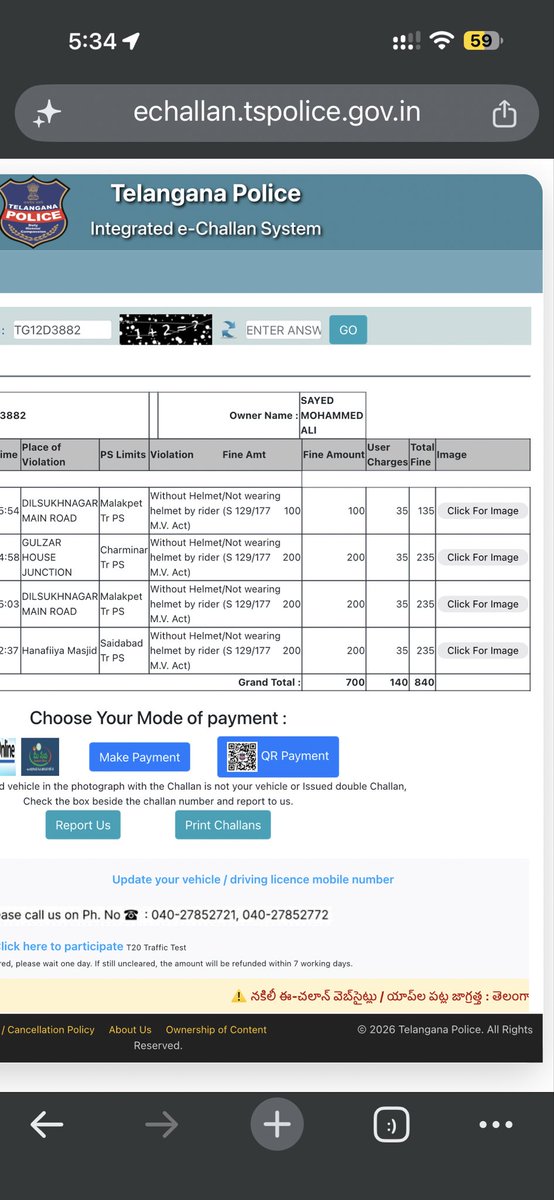The height and width of the screenshot is (1200, 554).
Task: Open the Ownership of Content link
Action: pos(216,1030)
